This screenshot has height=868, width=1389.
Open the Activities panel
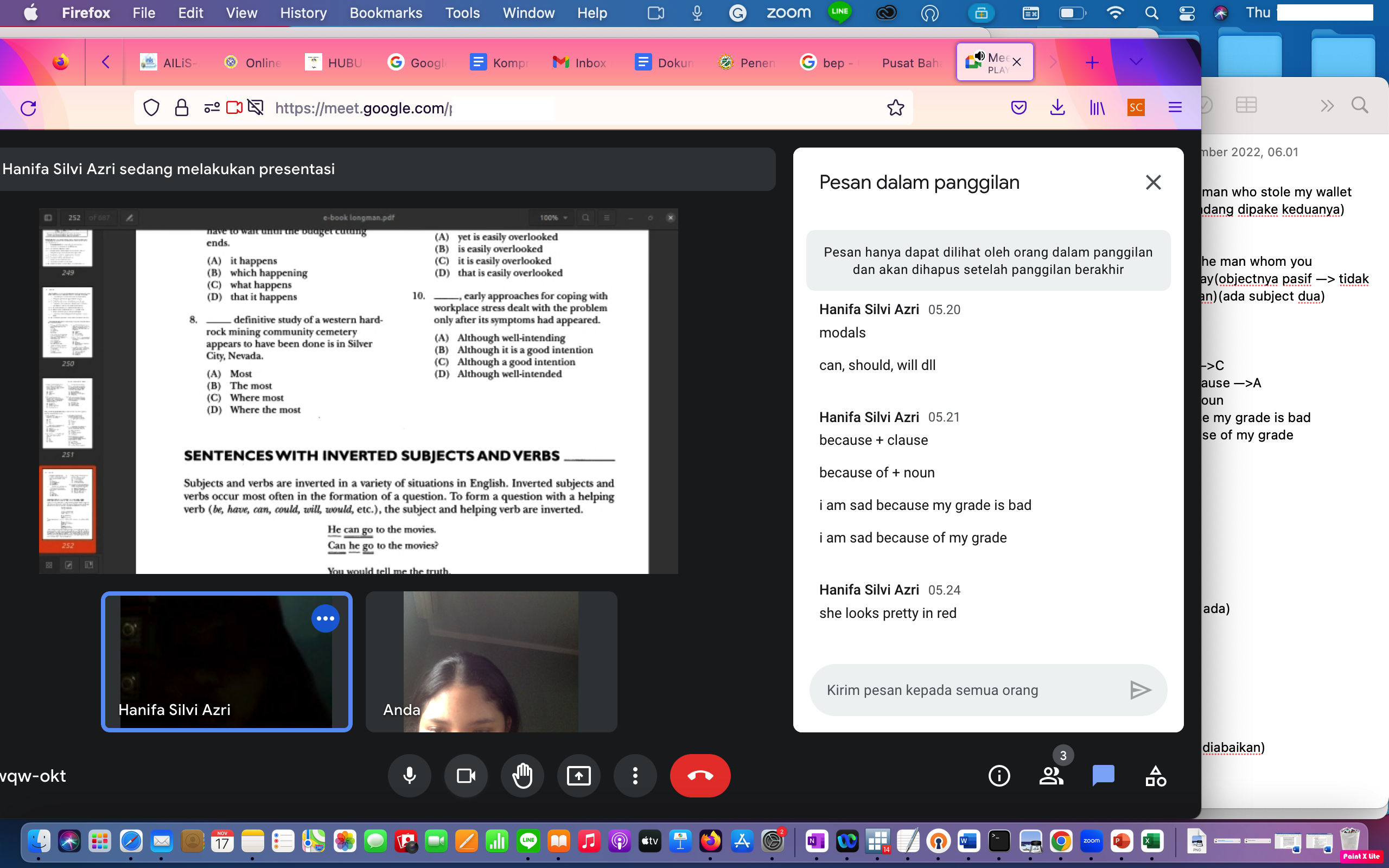pyautogui.click(x=1155, y=776)
